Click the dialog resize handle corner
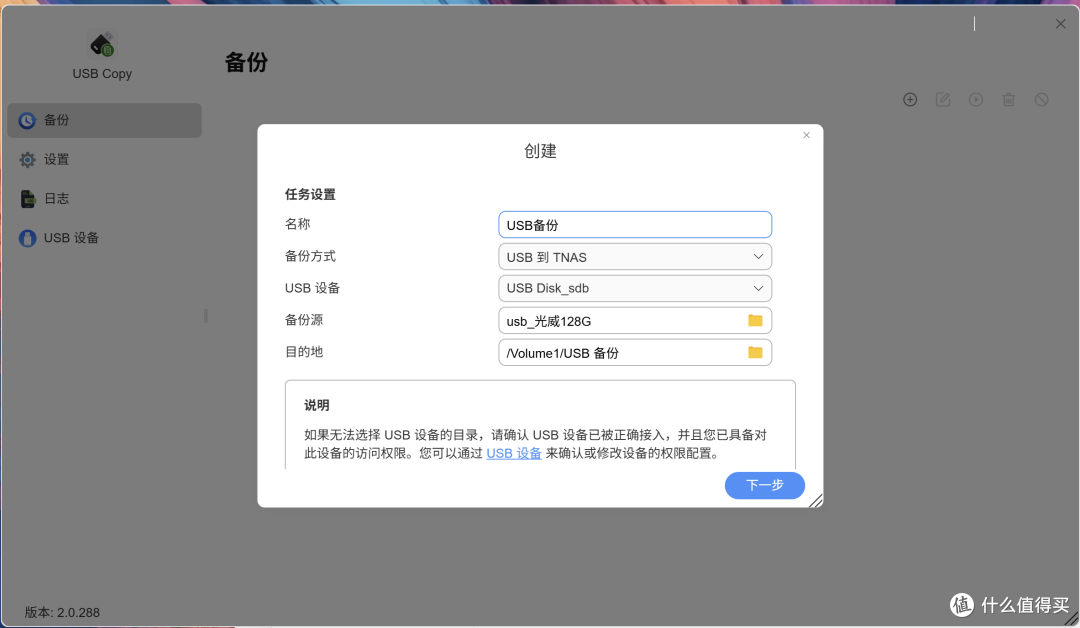The height and width of the screenshot is (628, 1080). (x=816, y=501)
